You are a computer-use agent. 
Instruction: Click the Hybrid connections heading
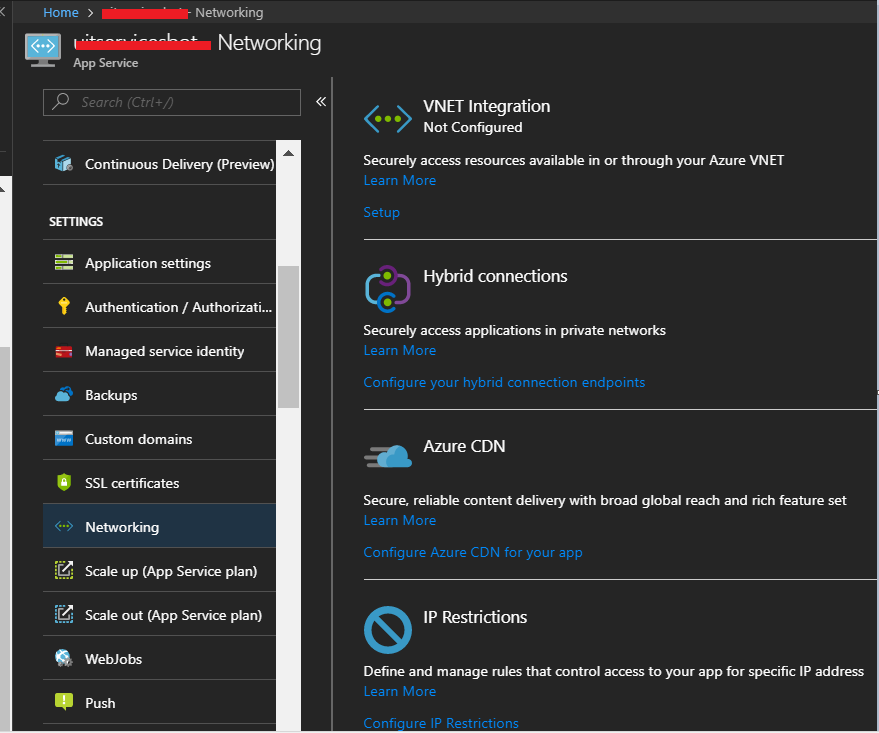click(x=495, y=276)
